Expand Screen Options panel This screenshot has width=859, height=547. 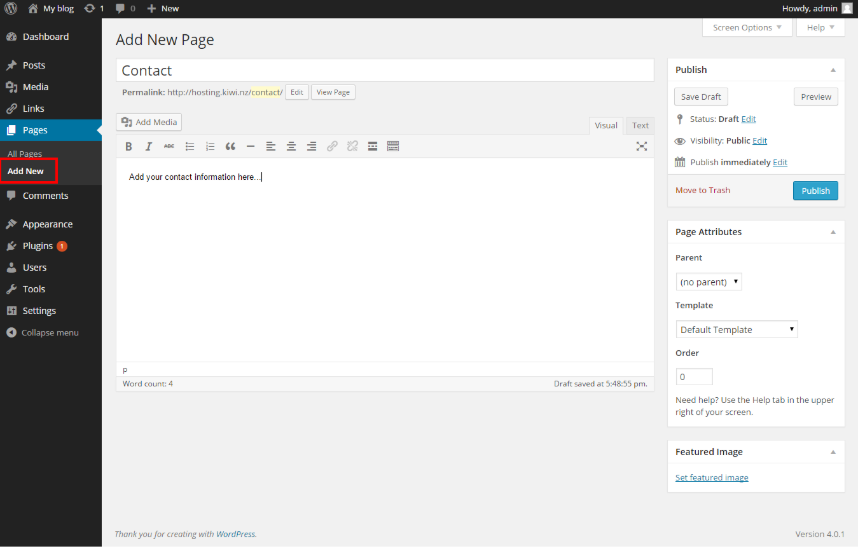click(x=747, y=27)
